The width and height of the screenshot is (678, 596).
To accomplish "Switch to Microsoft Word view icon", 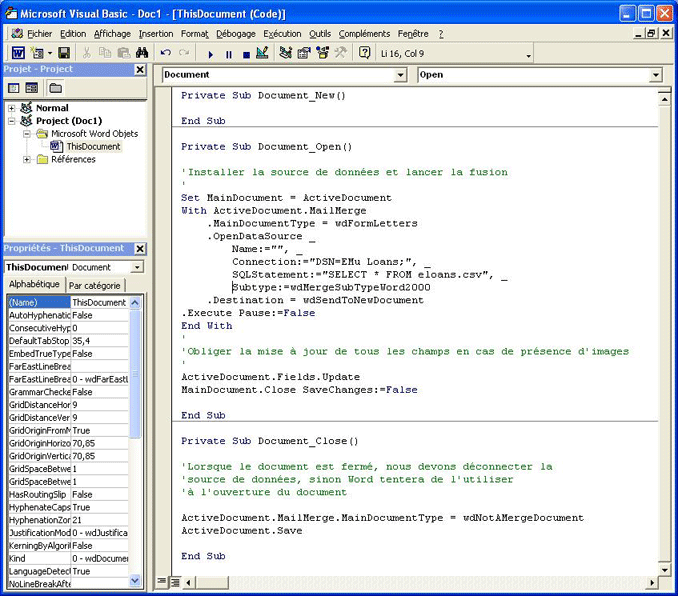I will click(x=18, y=53).
